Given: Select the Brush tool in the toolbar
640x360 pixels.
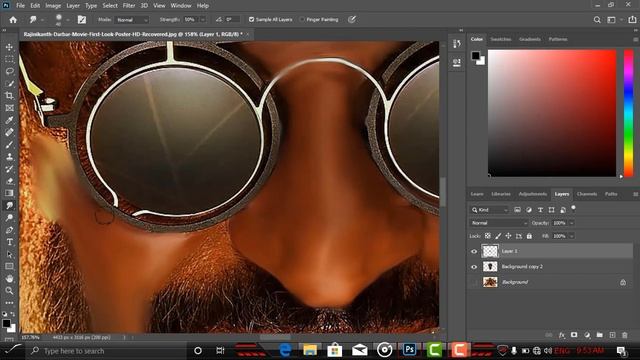Looking at the screenshot, I should 9,144.
